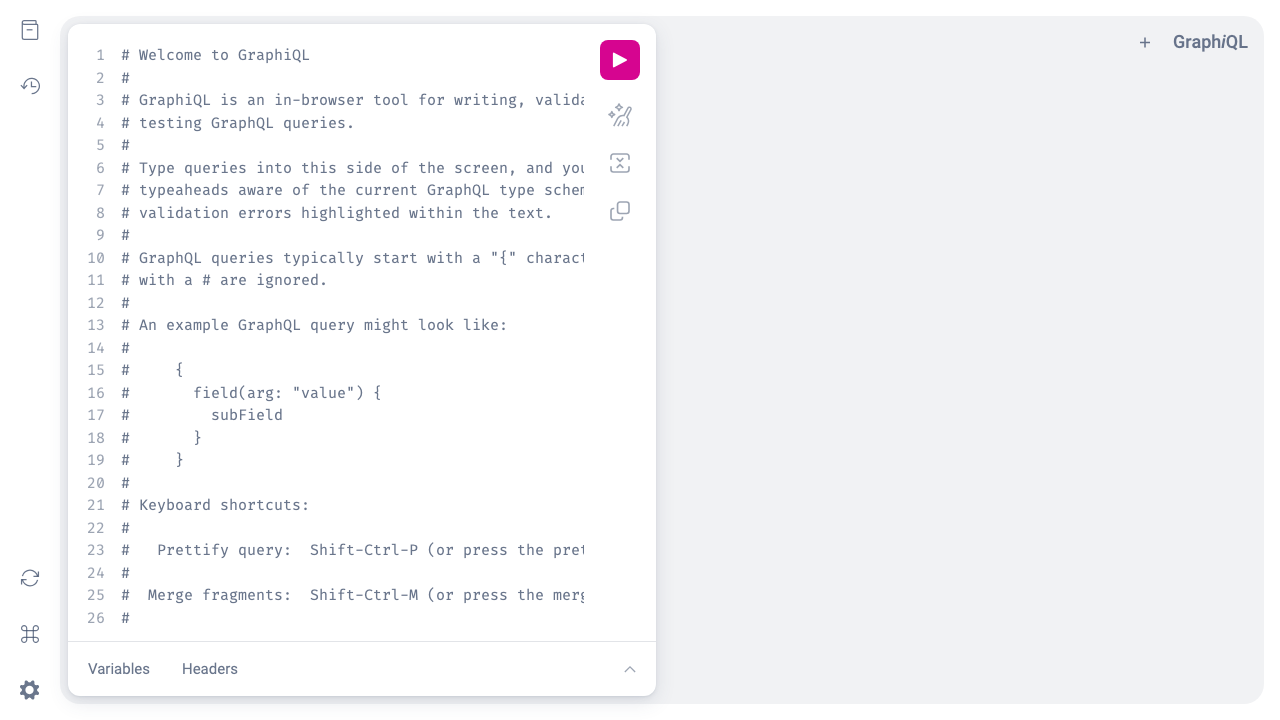Click the Re-fetch GraphQL schema icon

pyautogui.click(x=30, y=578)
